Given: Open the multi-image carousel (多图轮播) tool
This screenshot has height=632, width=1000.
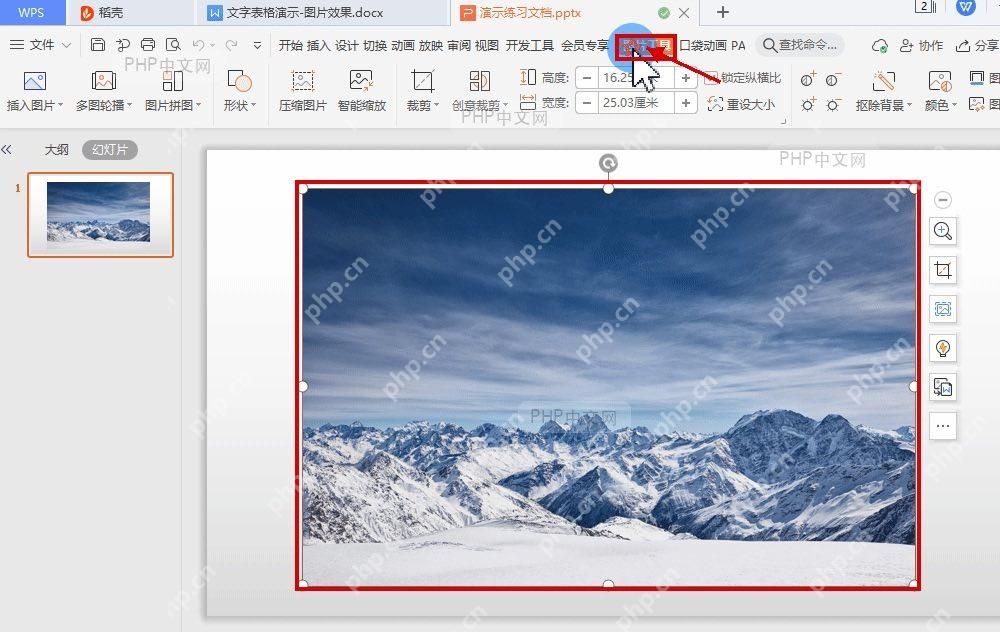Looking at the screenshot, I should (103, 81).
